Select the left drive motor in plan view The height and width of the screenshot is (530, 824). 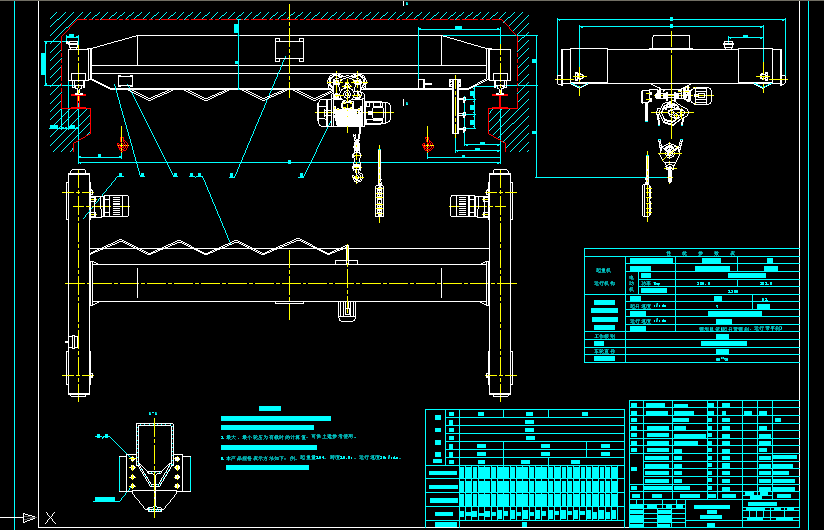coord(111,207)
